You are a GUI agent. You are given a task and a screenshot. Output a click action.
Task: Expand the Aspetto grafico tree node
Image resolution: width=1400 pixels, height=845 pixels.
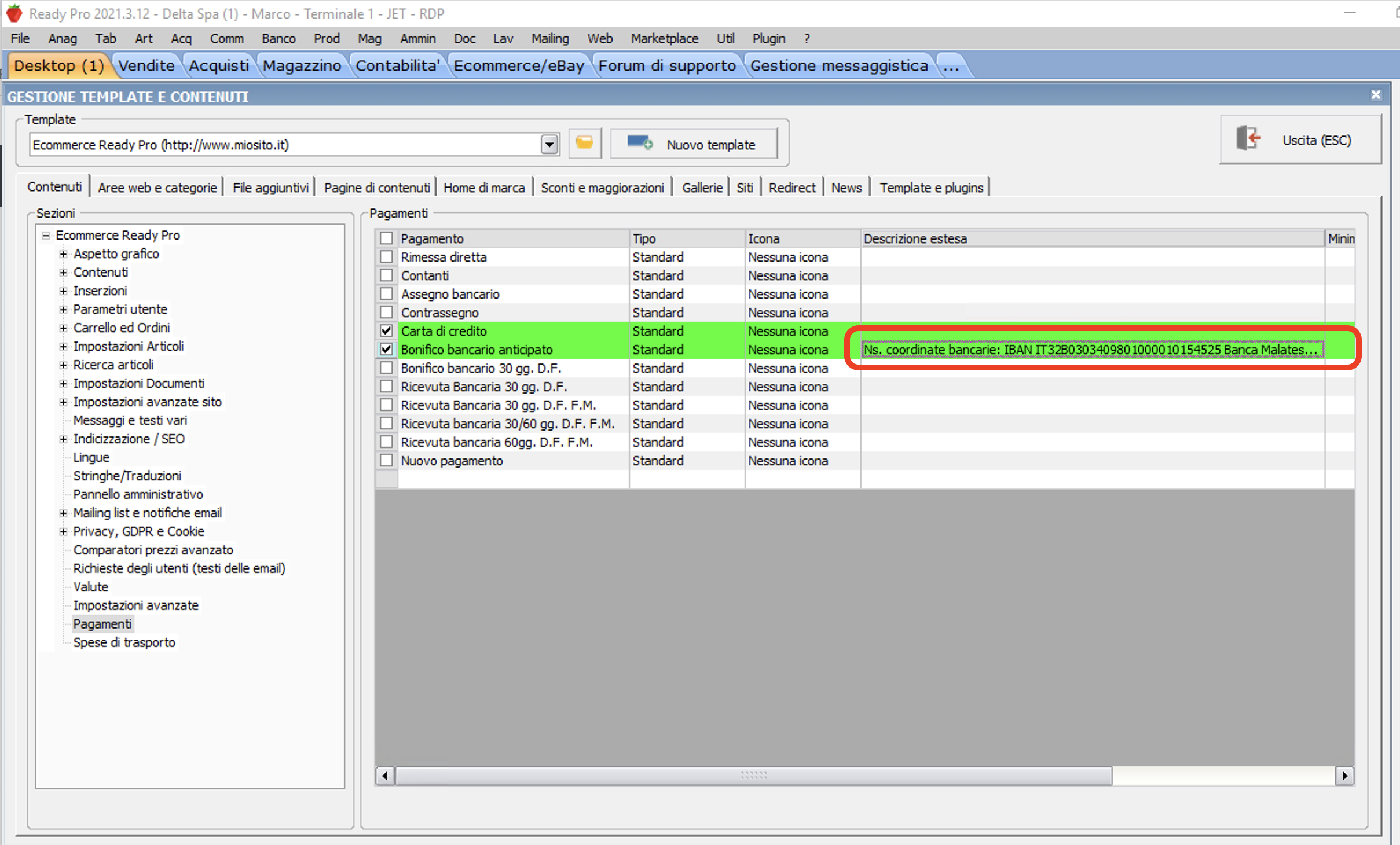click(63, 253)
